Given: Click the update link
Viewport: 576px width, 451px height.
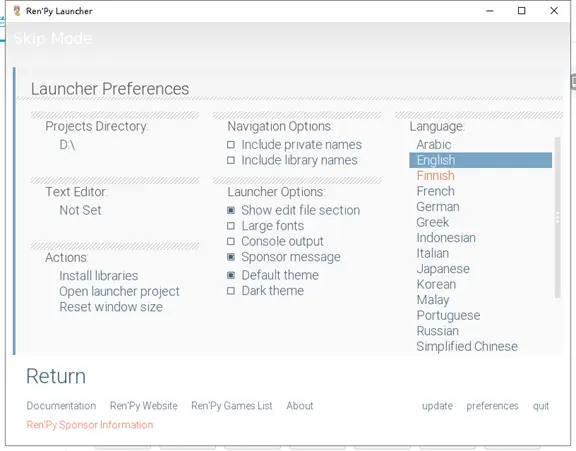Looking at the screenshot, I should tap(437, 406).
